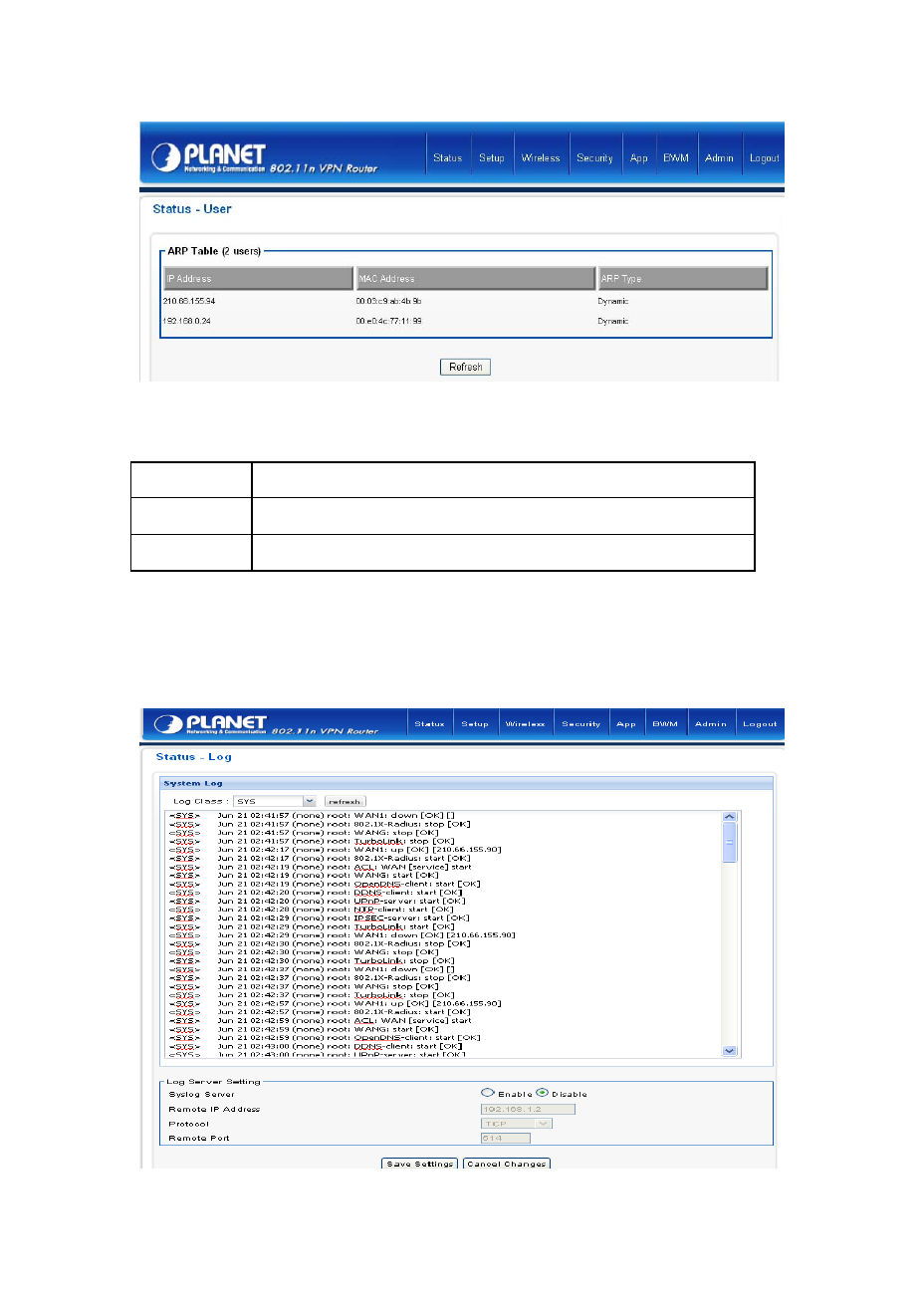The image size is (924, 1308).
Task: Expand the Protocol TCP dropdown
Action: (516, 1124)
